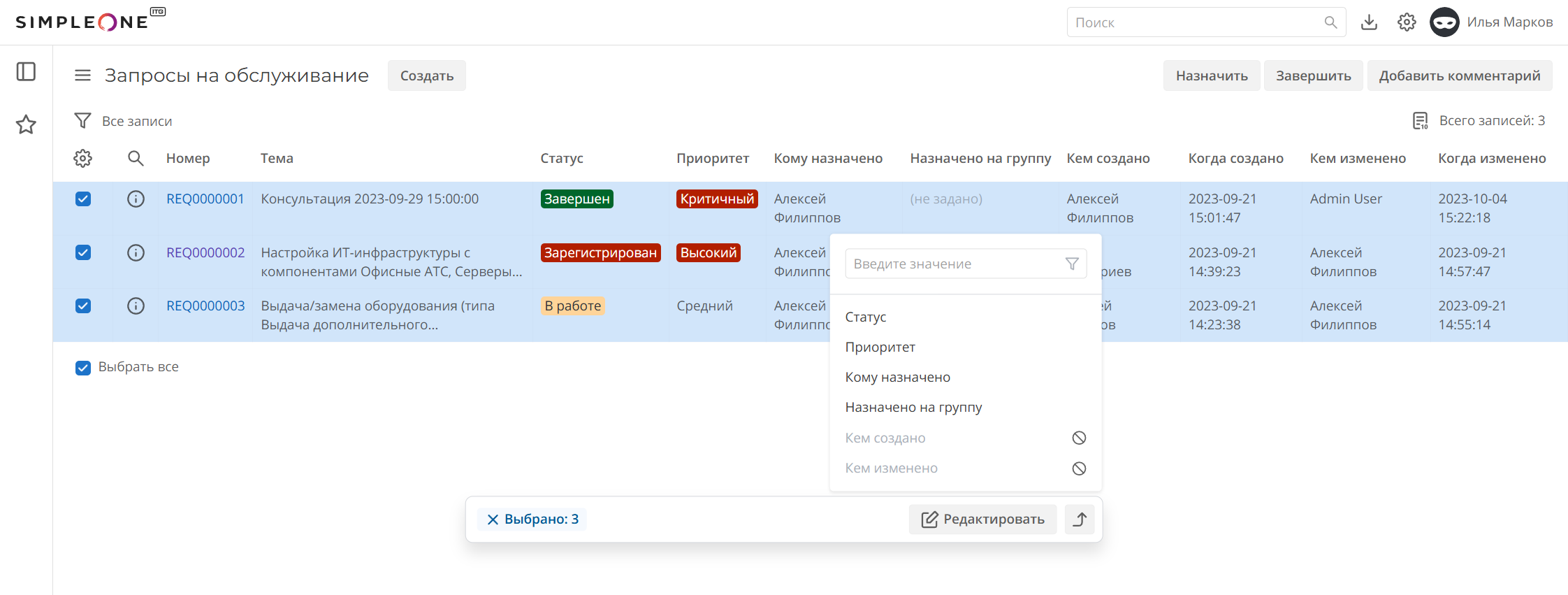Uncheck the REQ0000001 row checkbox
Image resolution: width=1568 pixels, height=595 pixels.
(x=83, y=199)
